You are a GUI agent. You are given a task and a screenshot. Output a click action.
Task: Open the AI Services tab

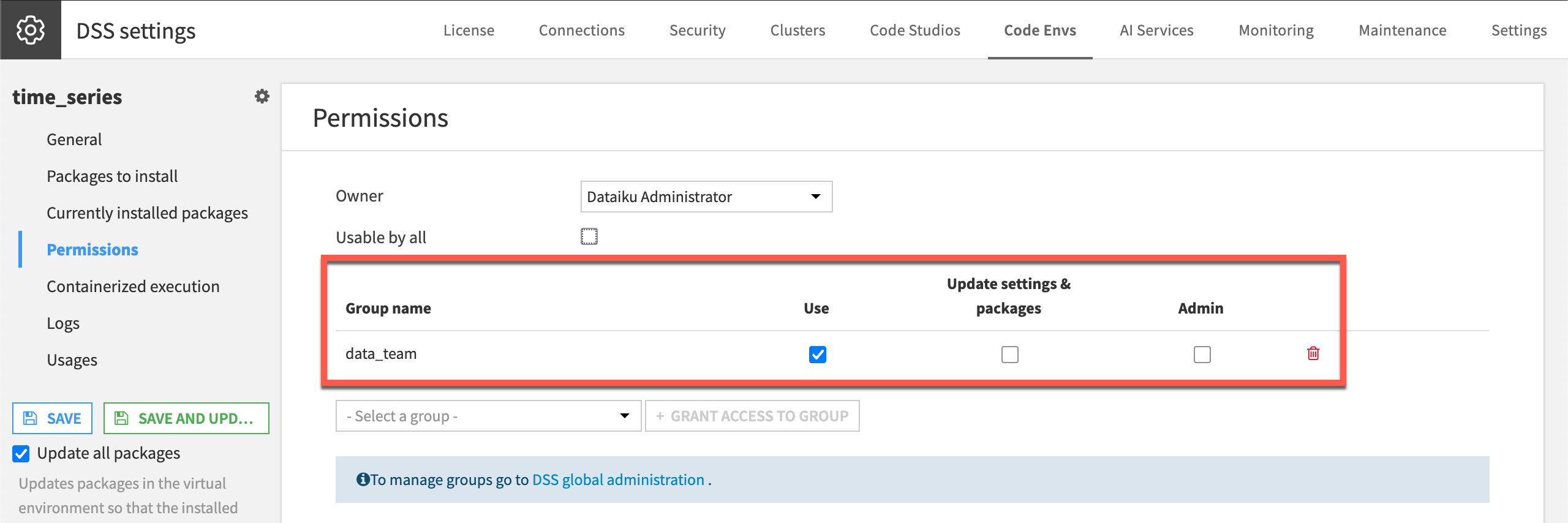(x=1157, y=30)
